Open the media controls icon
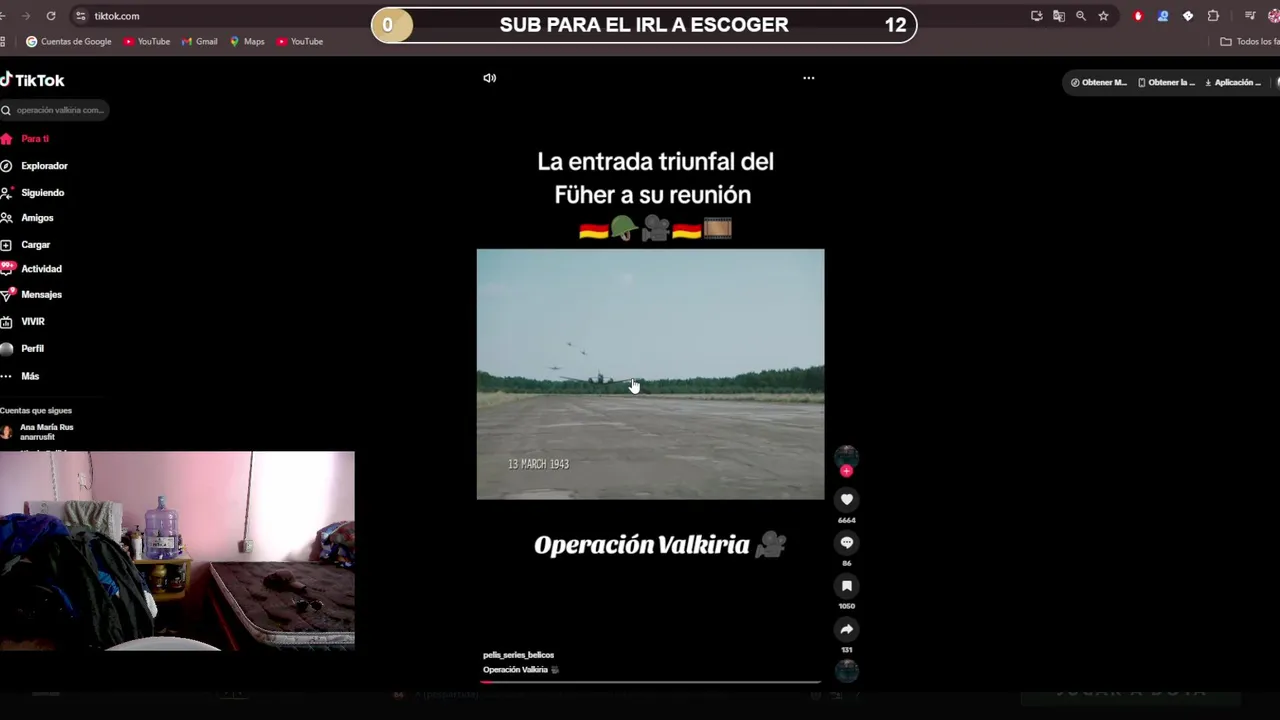Screen dimensions: 1280x720 click(x=1250, y=16)
